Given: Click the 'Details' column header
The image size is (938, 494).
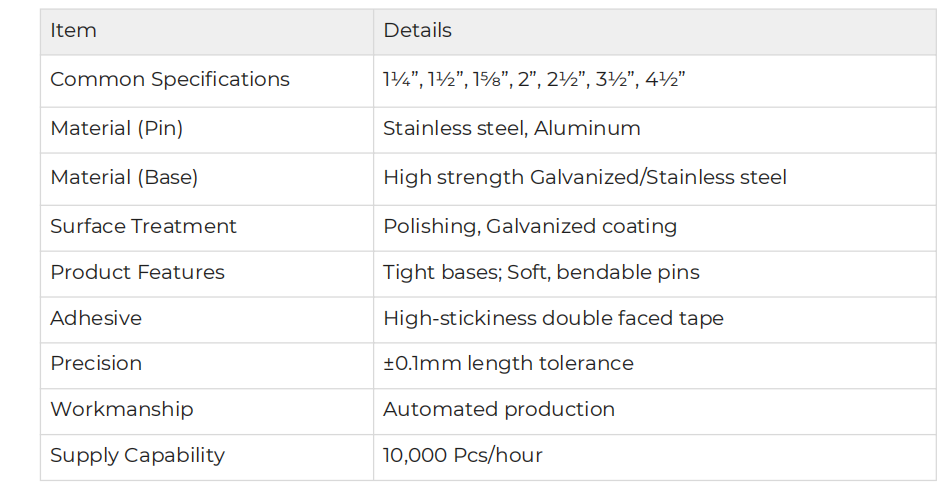Looking at the screenshot, I should (x=418, y=31).
